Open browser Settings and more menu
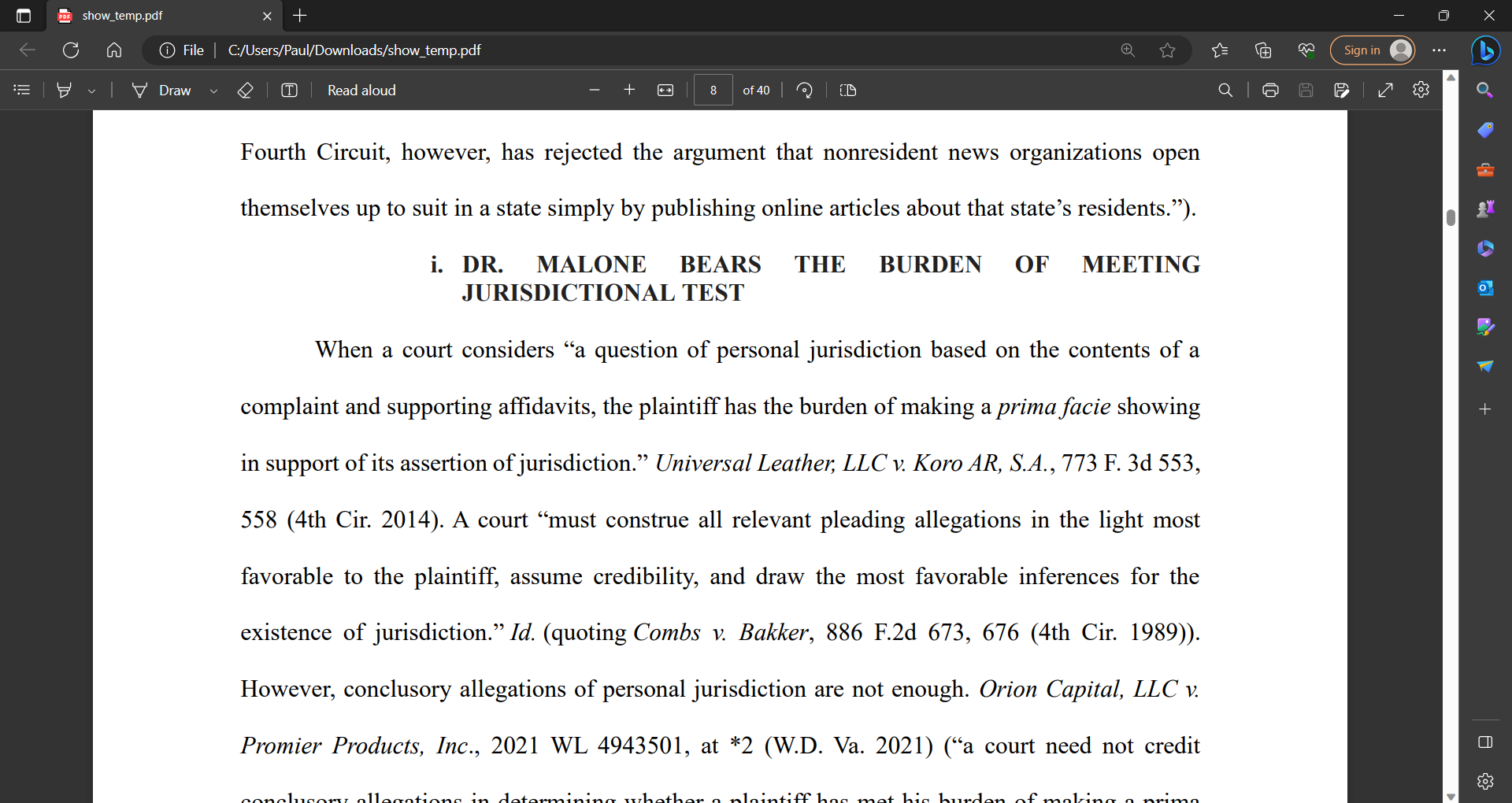Image resolution: width=1512 pixels, height=803 pixels. click(x=1440, y=50)
